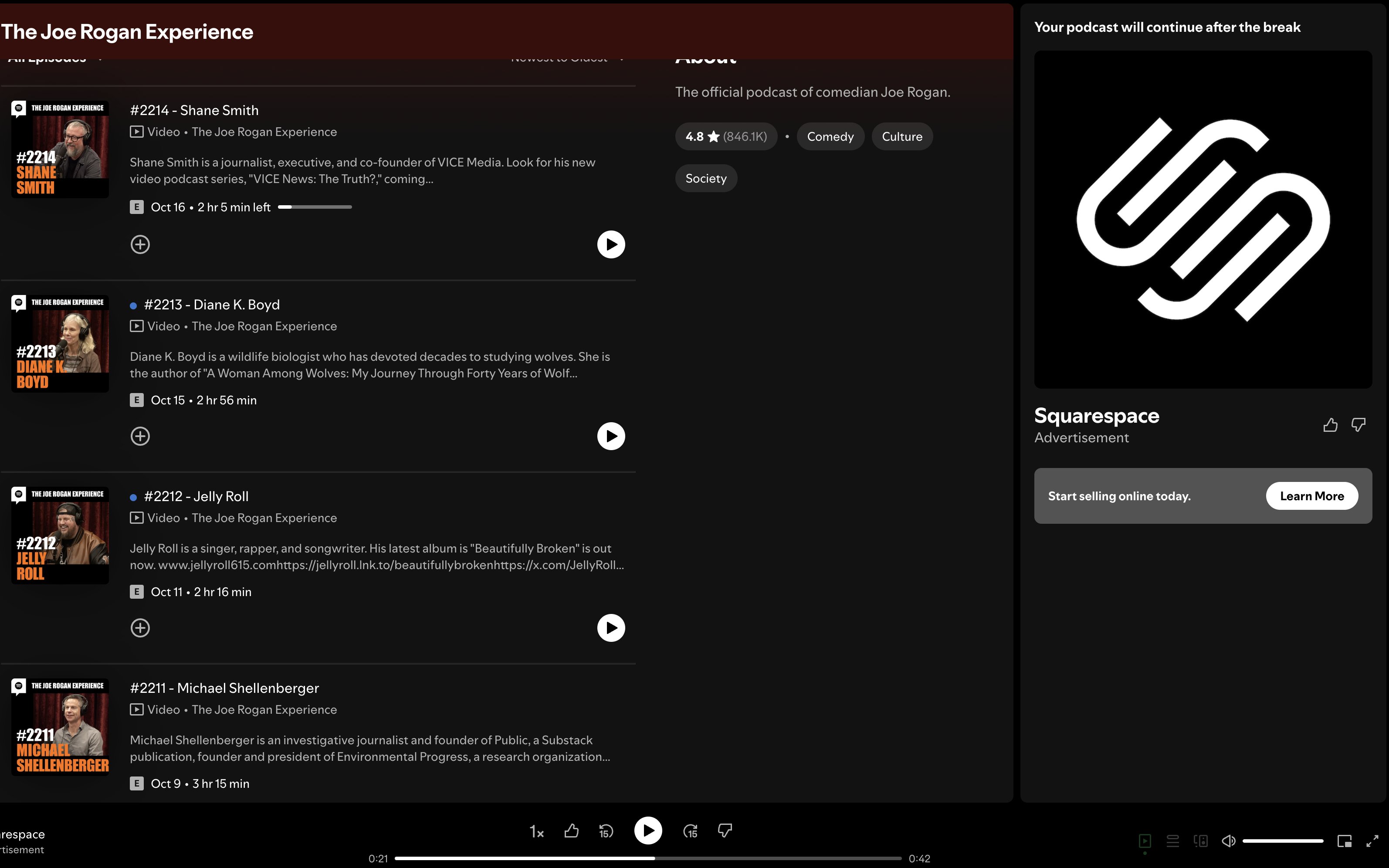Click the Learn More button
1389x868 pixels.
(1311, 496)
